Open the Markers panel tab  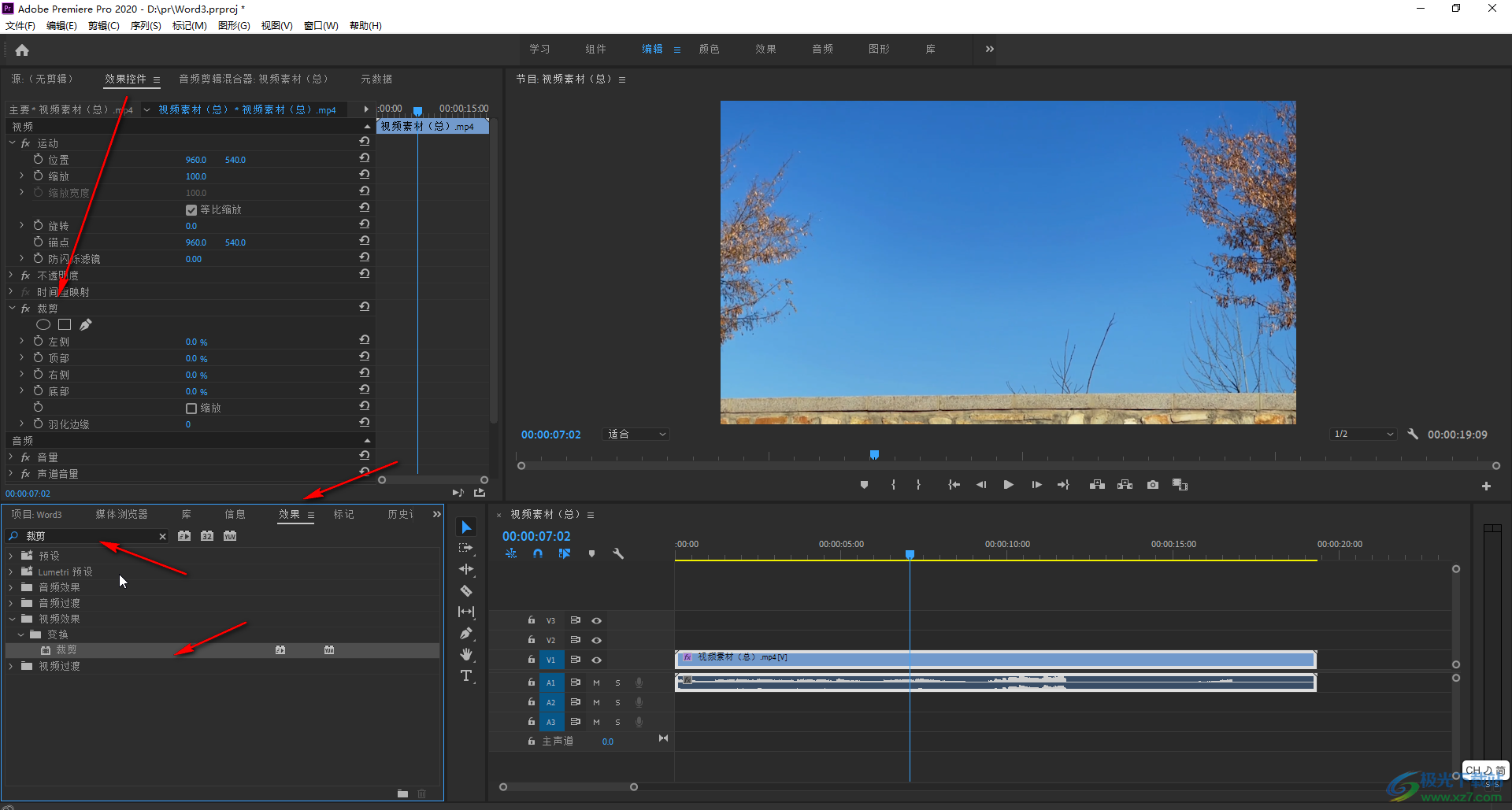(343, 514)
